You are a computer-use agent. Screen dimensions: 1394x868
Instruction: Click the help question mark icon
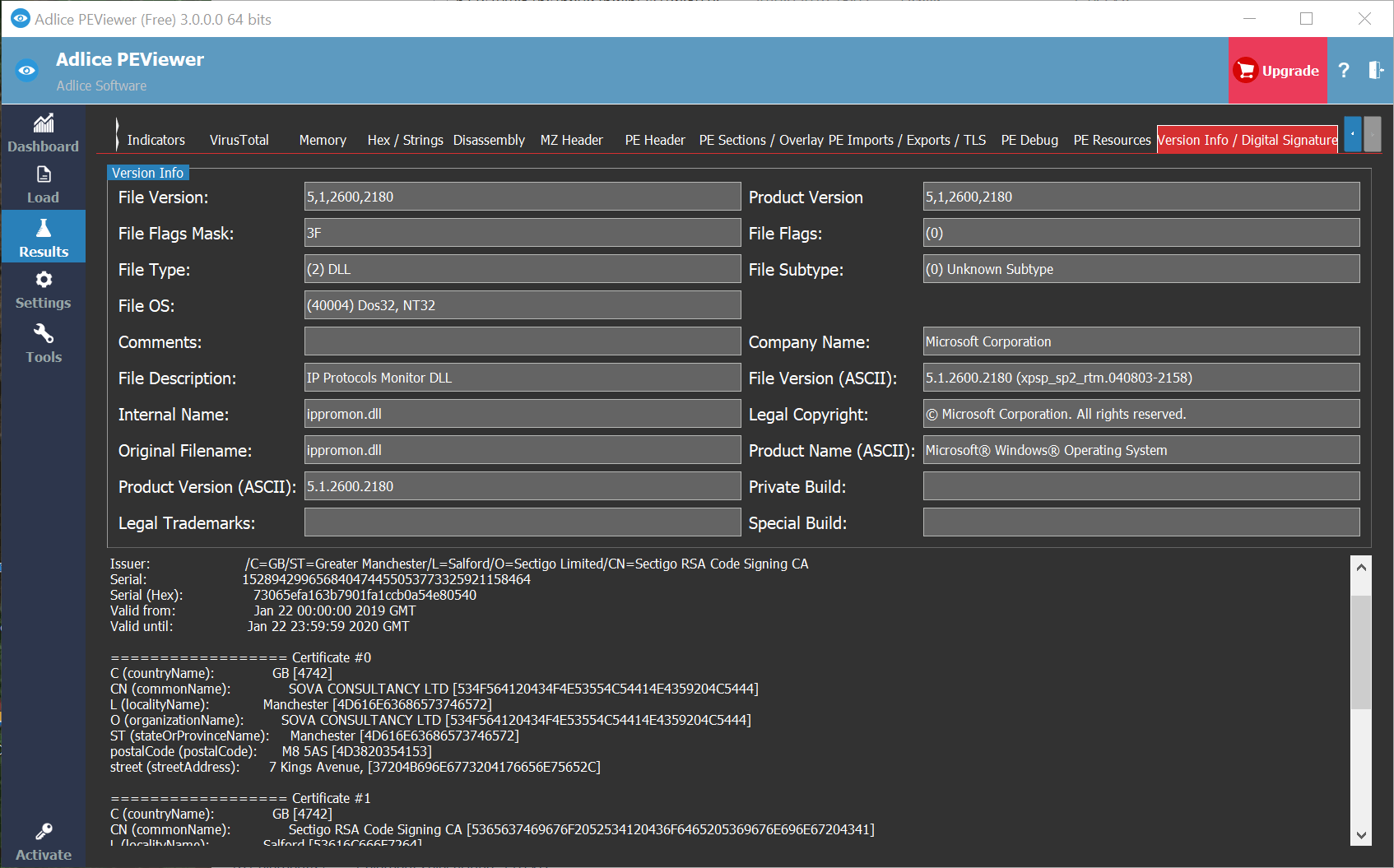tap(1344, 71)
